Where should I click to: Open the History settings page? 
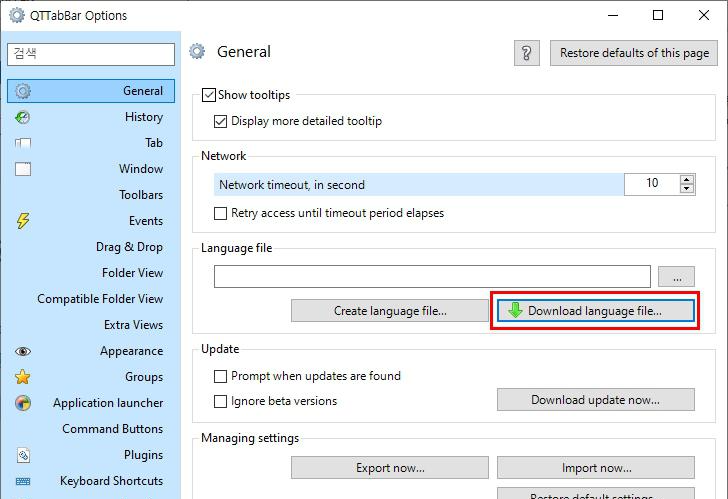coord(91,117)
